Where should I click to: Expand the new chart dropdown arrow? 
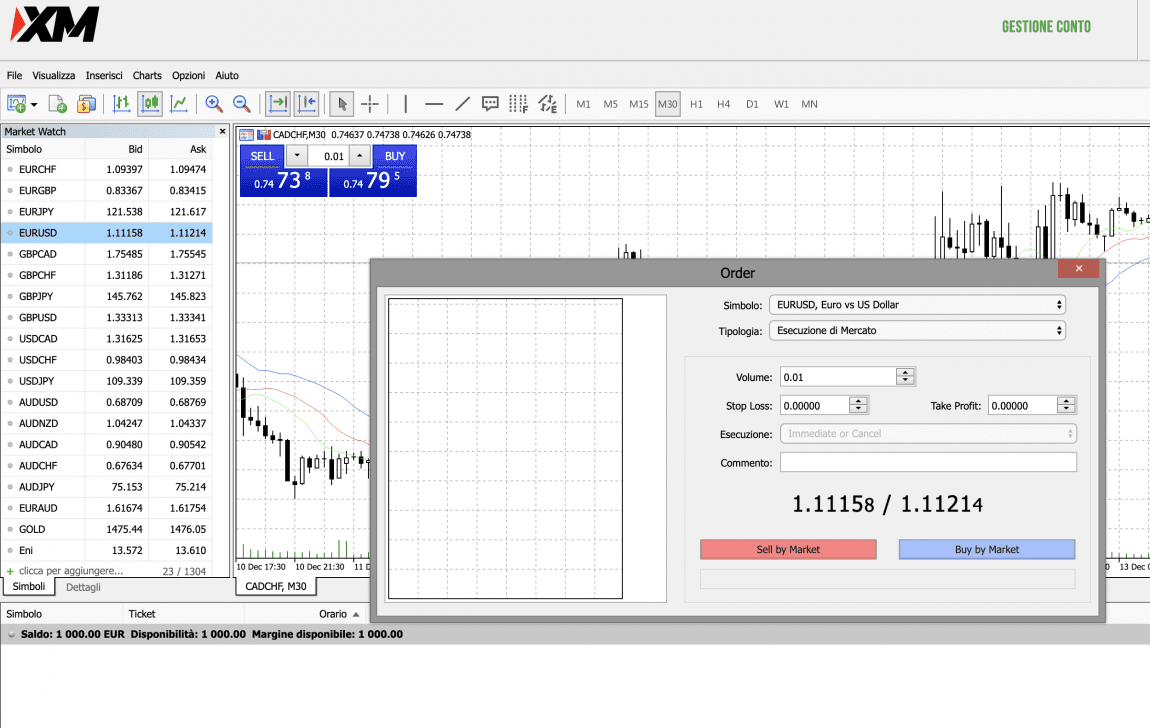pos(35,104)
